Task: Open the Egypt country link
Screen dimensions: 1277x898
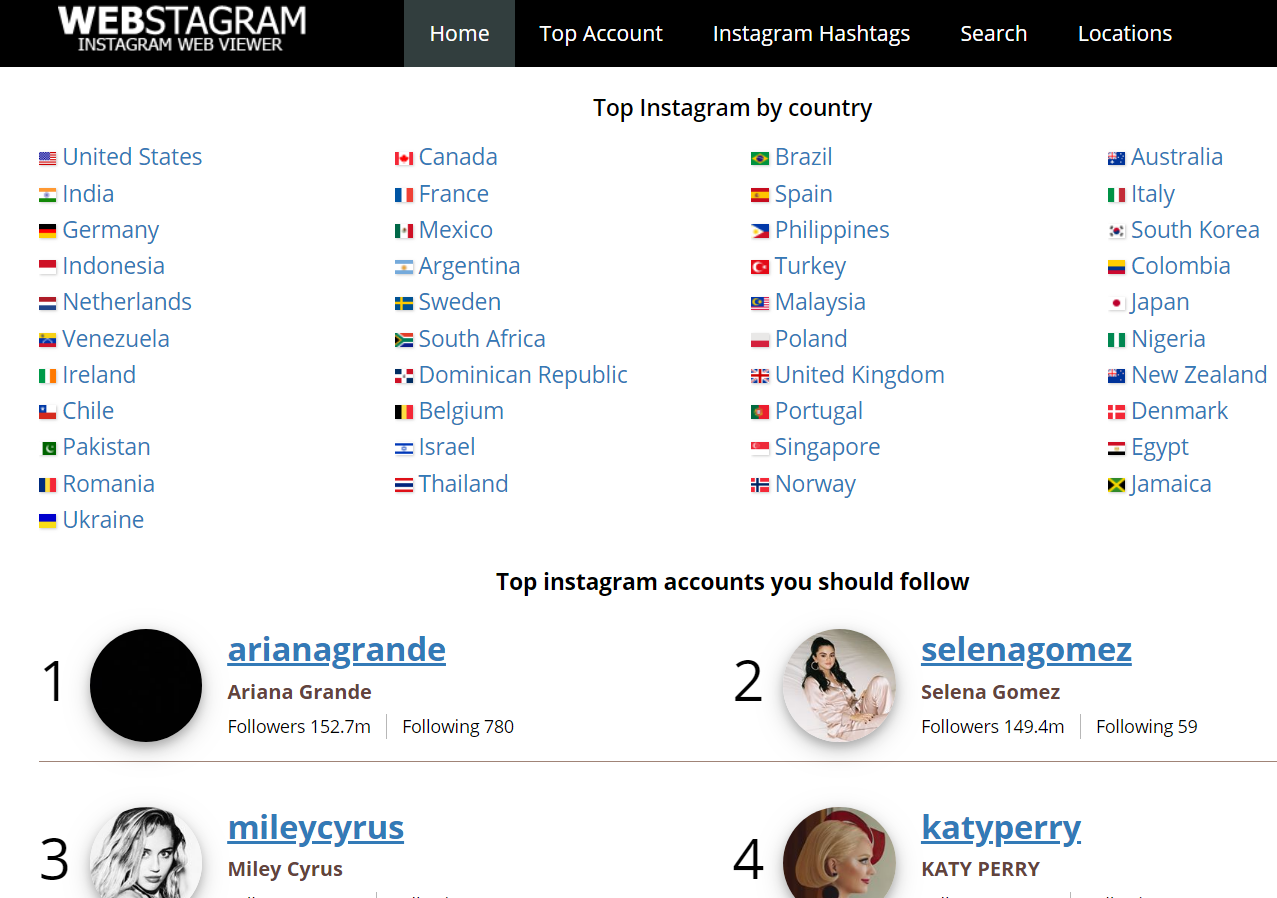Action: pyautogui.click(x=1160, y=447)
